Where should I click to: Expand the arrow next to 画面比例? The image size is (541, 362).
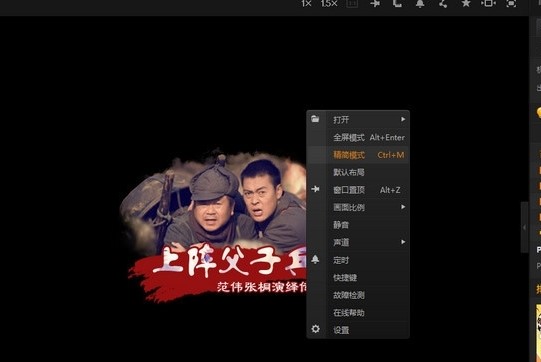tap(403, 207)
